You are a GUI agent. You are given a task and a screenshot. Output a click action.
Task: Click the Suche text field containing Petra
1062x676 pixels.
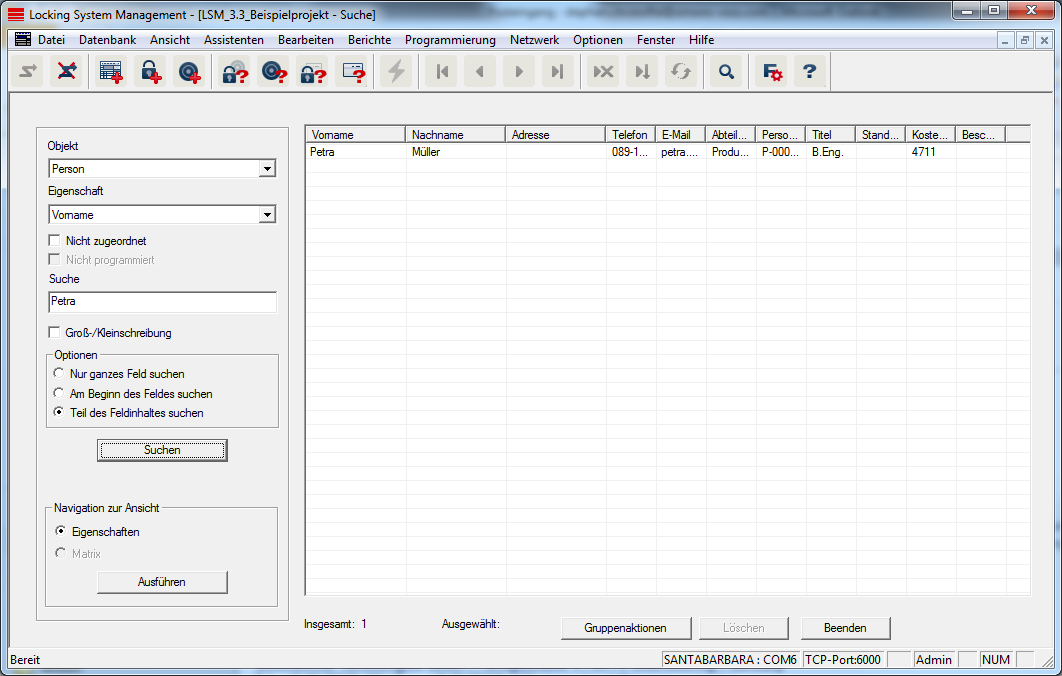tap(162, 301)
